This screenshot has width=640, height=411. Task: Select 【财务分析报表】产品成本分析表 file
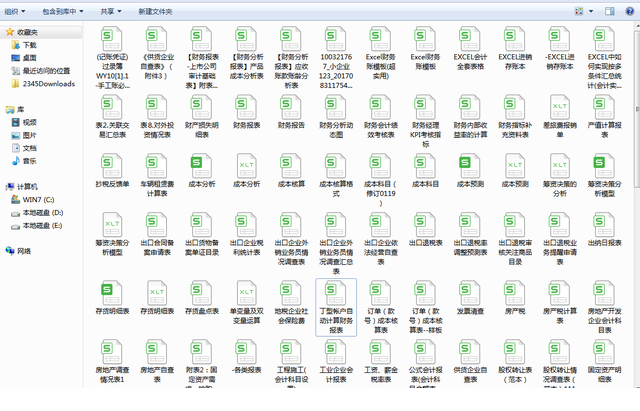[x=247, y=53]
